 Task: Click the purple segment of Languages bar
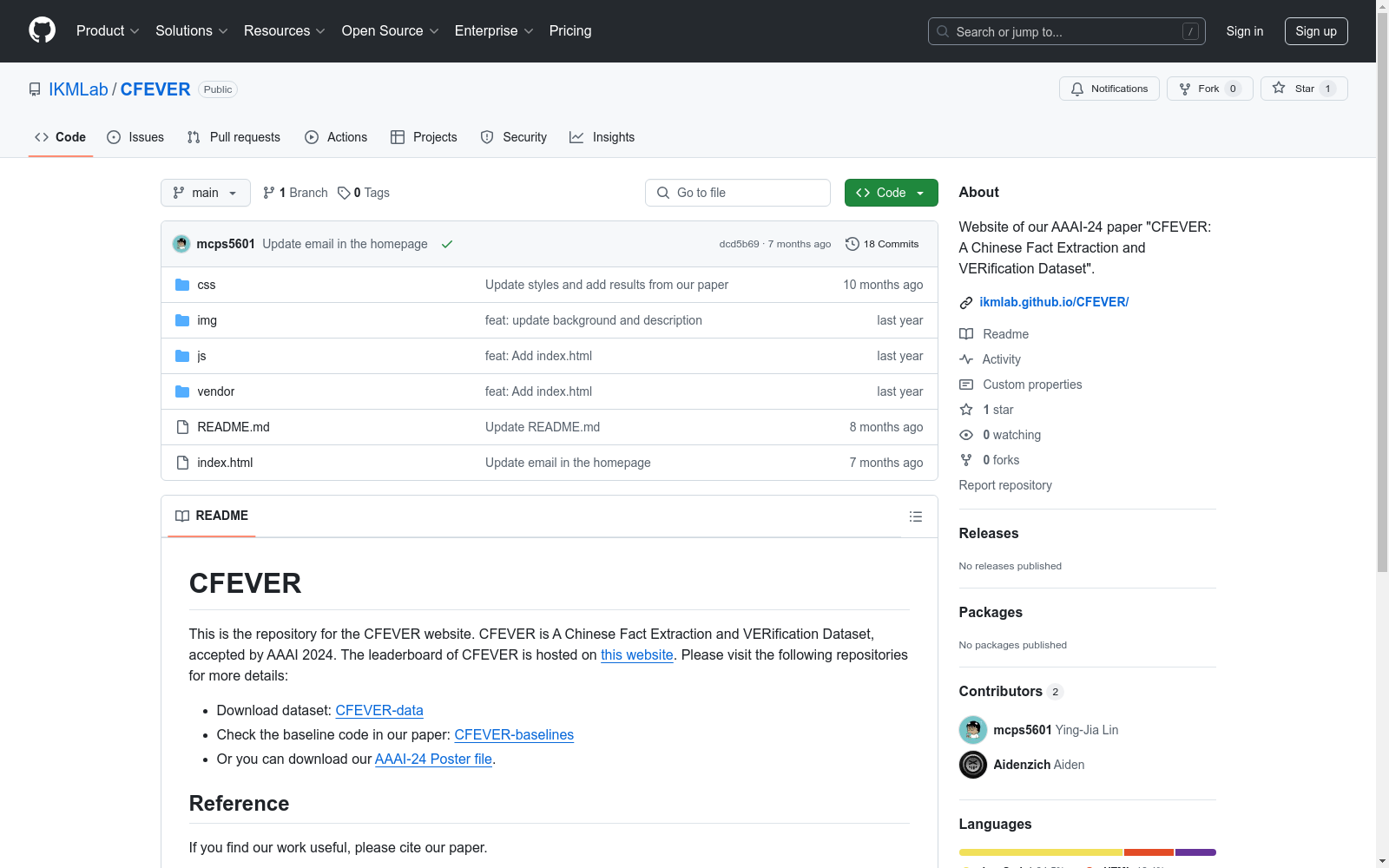[1195, 852]
